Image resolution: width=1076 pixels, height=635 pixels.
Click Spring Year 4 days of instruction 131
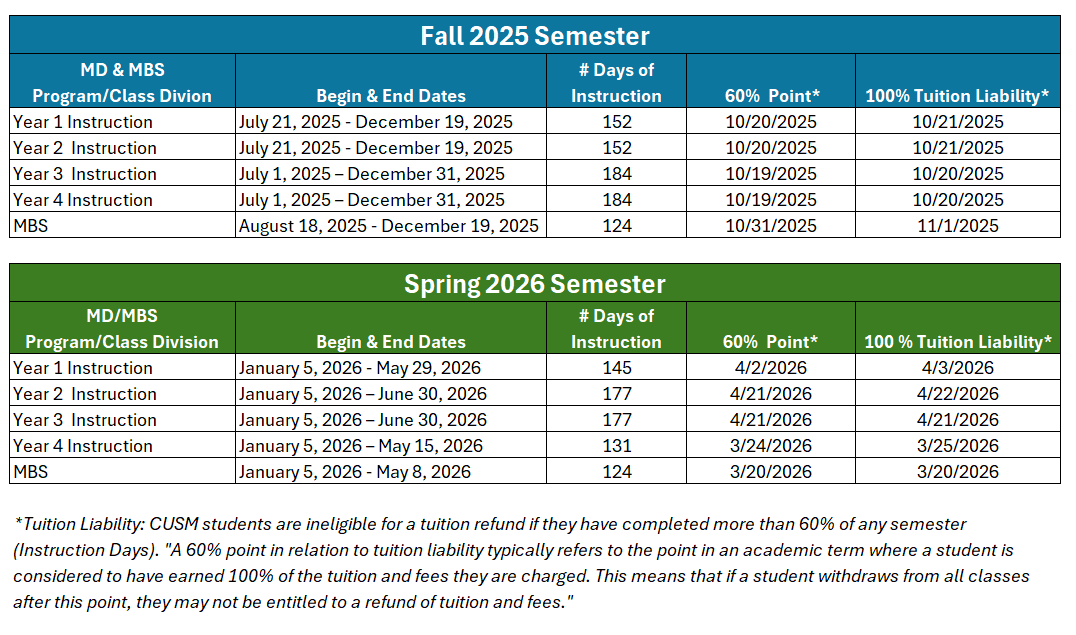pyautogui.click(x=617, y=446)
